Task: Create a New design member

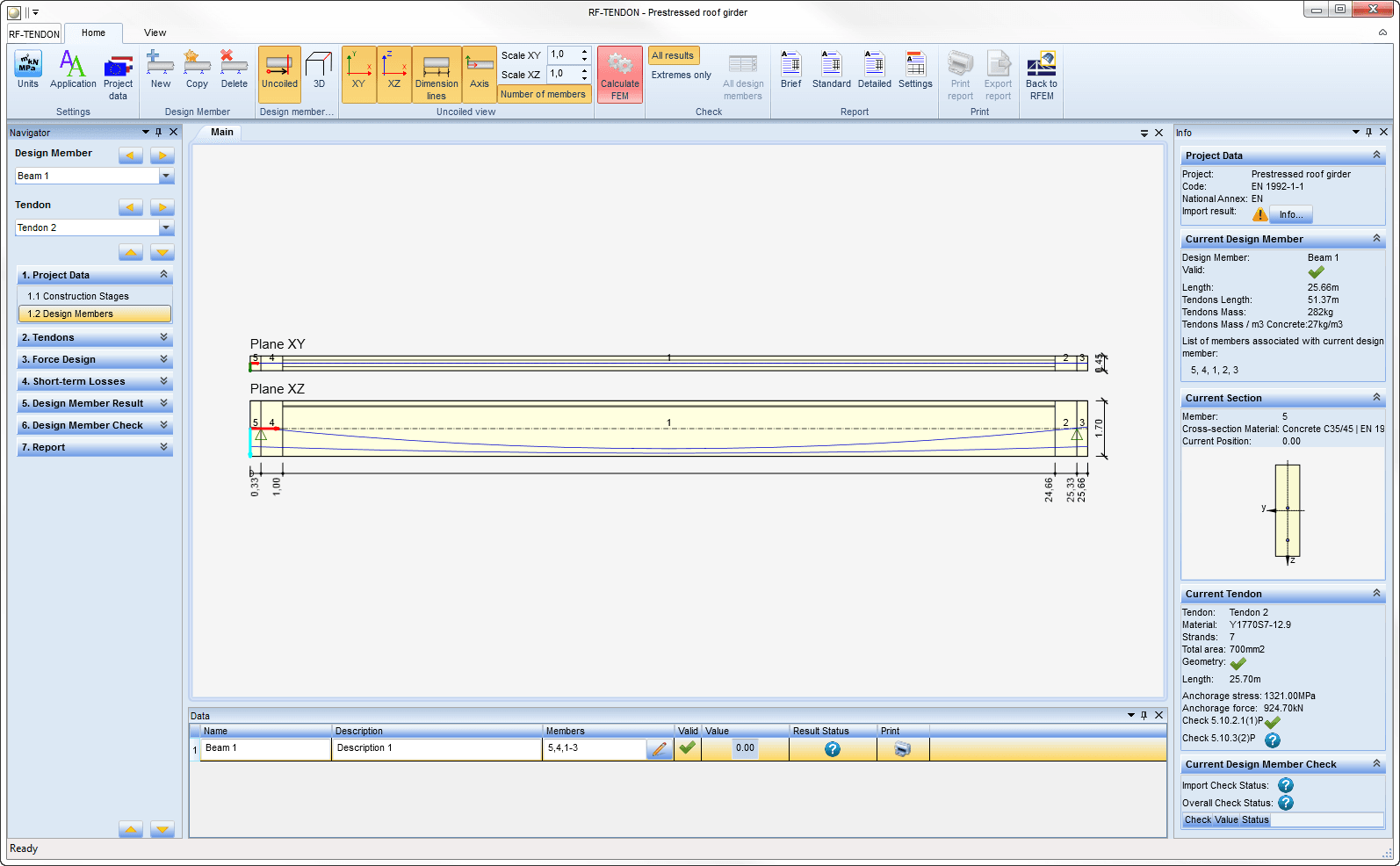Action: pos(161,69)
